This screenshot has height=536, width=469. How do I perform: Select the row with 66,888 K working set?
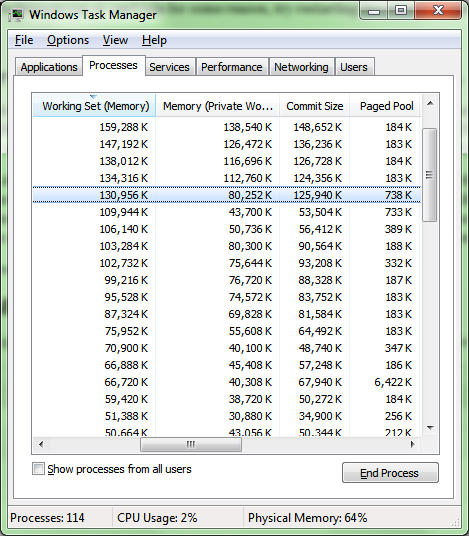pos(227,365)
